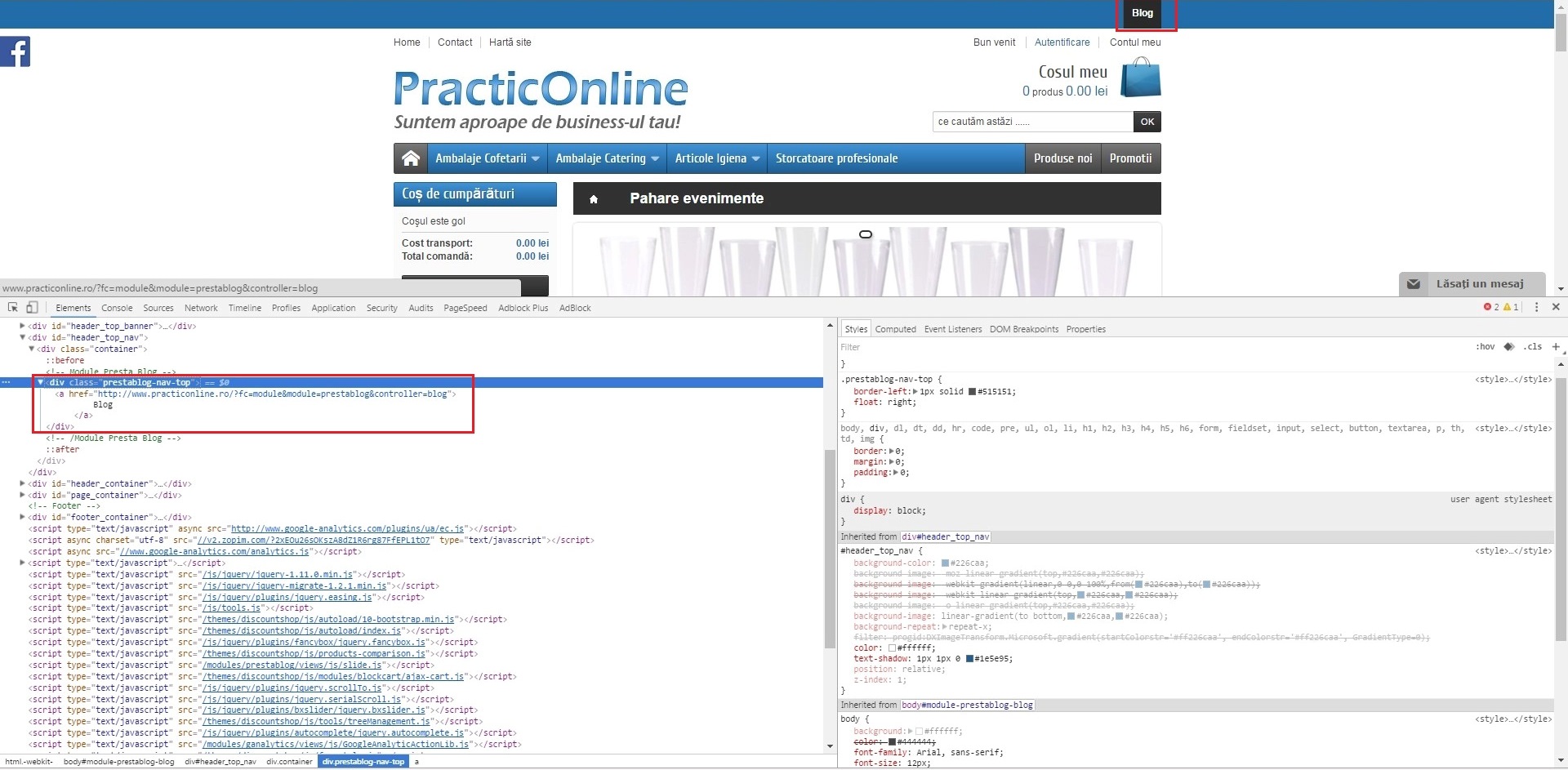Click the envelope icon on Lăsați un mesaj
The height and width of the screenshot is (770, 1568).
click(1414, 284)
